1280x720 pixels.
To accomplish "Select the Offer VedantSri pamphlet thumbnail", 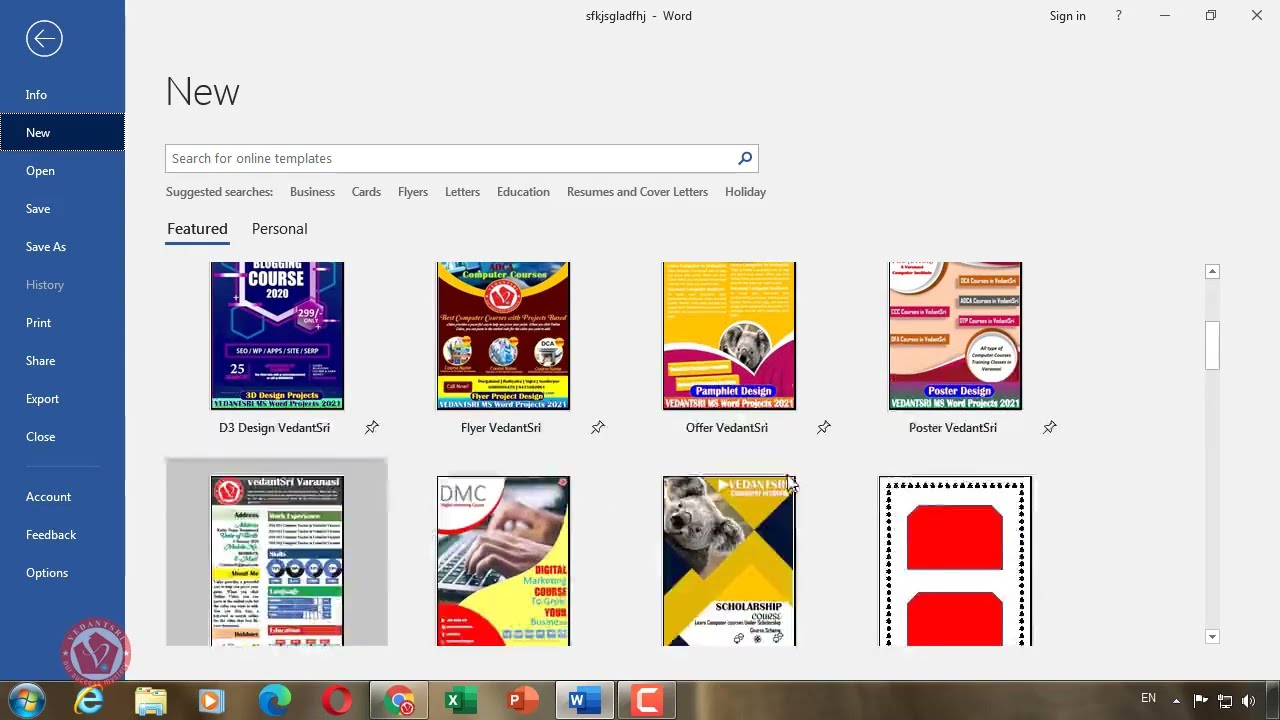I will tap(729, 336).
